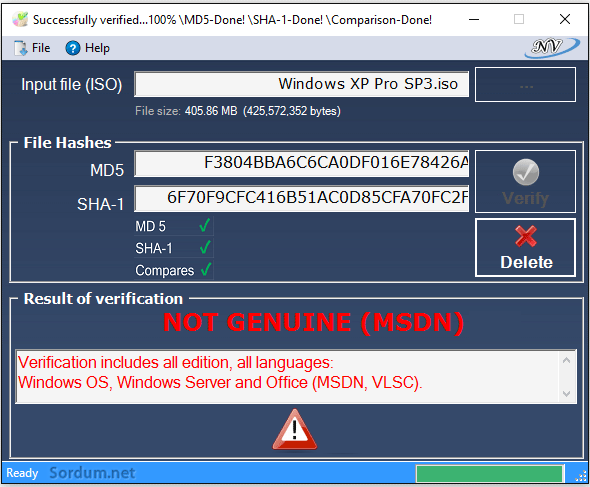Click the Input file ISO path field
This screenshot has height=487, width=590.
click(301, 84)
